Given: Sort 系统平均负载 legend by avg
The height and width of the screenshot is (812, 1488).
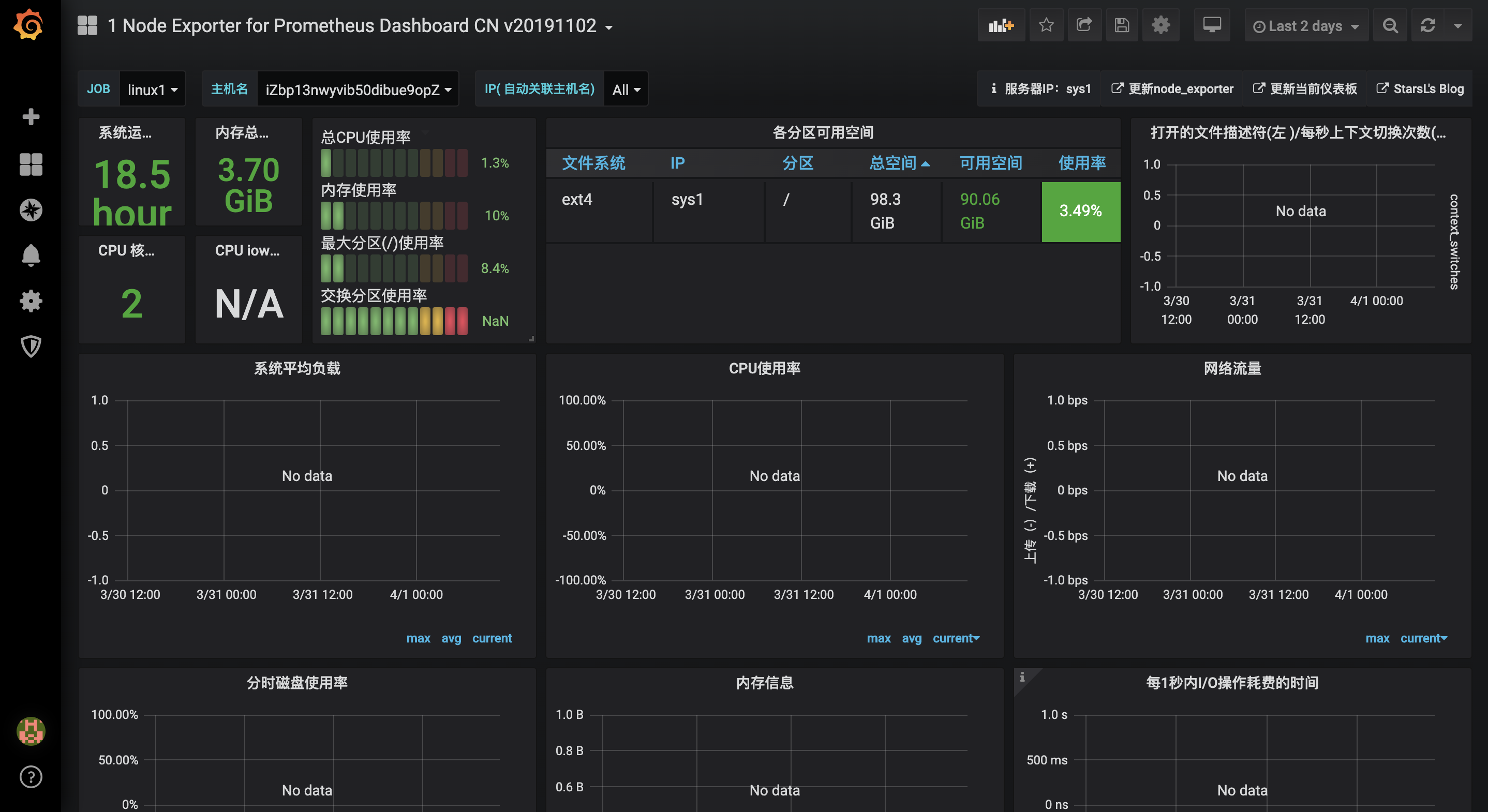Looking at the screenshot, I should pyautogui.click(x=451, y=638).
